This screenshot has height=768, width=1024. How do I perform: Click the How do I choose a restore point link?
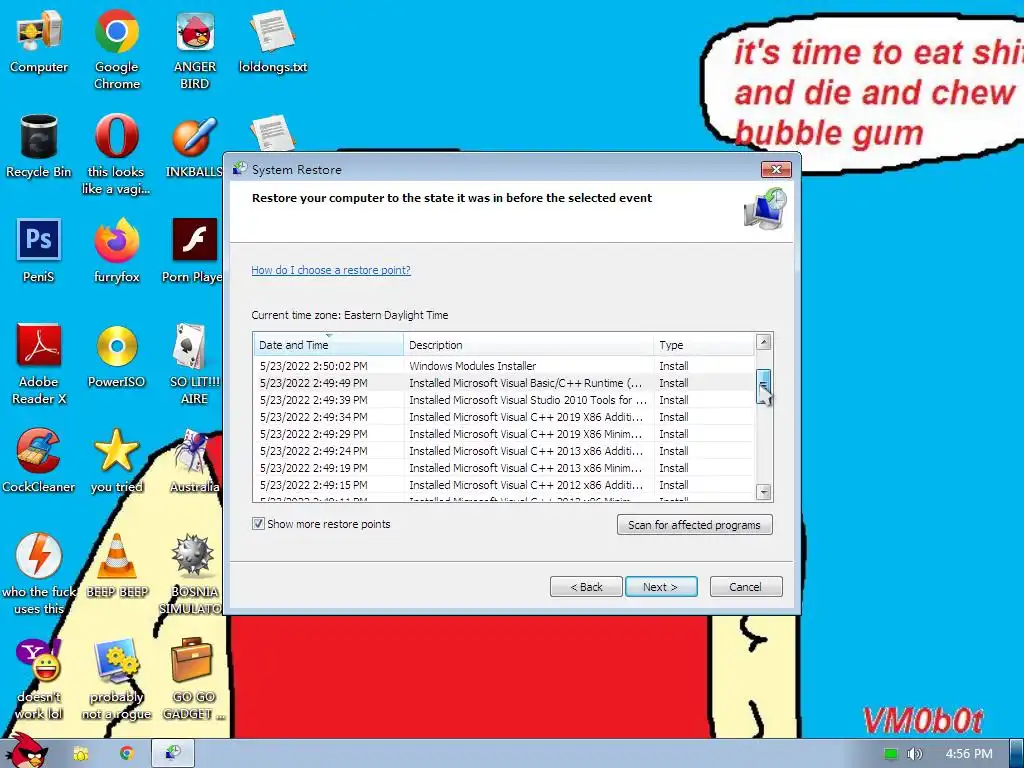331,270
